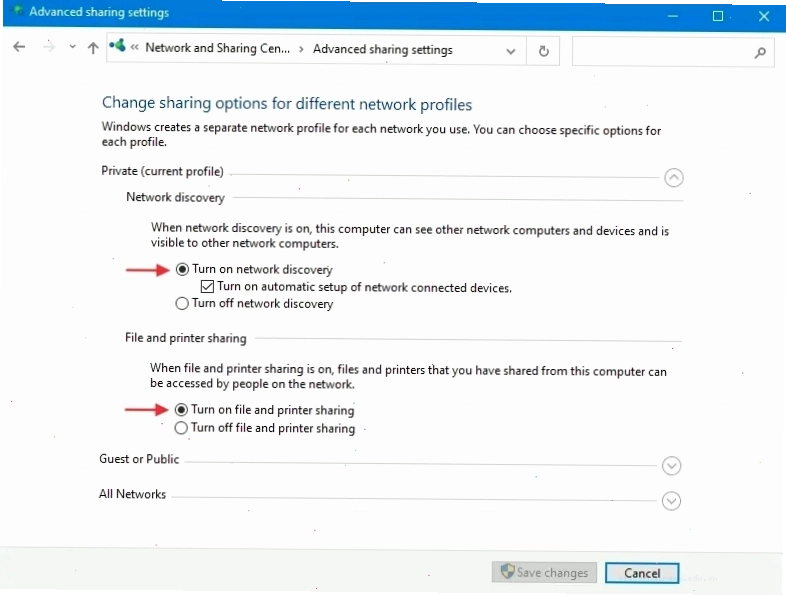The width and height of the screenshot is (786, 595).
Task: Expand the Guest or Public section
Action: point(671,466)
